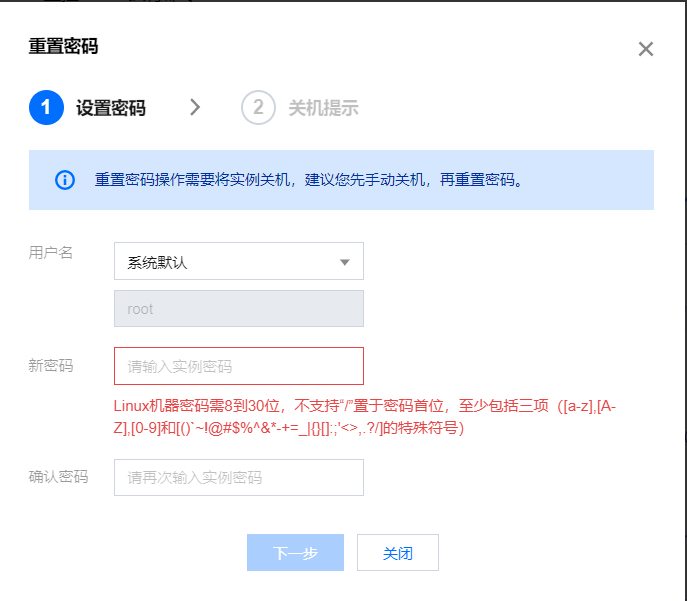Click the 重置密码 dialog title

[64, 46]
